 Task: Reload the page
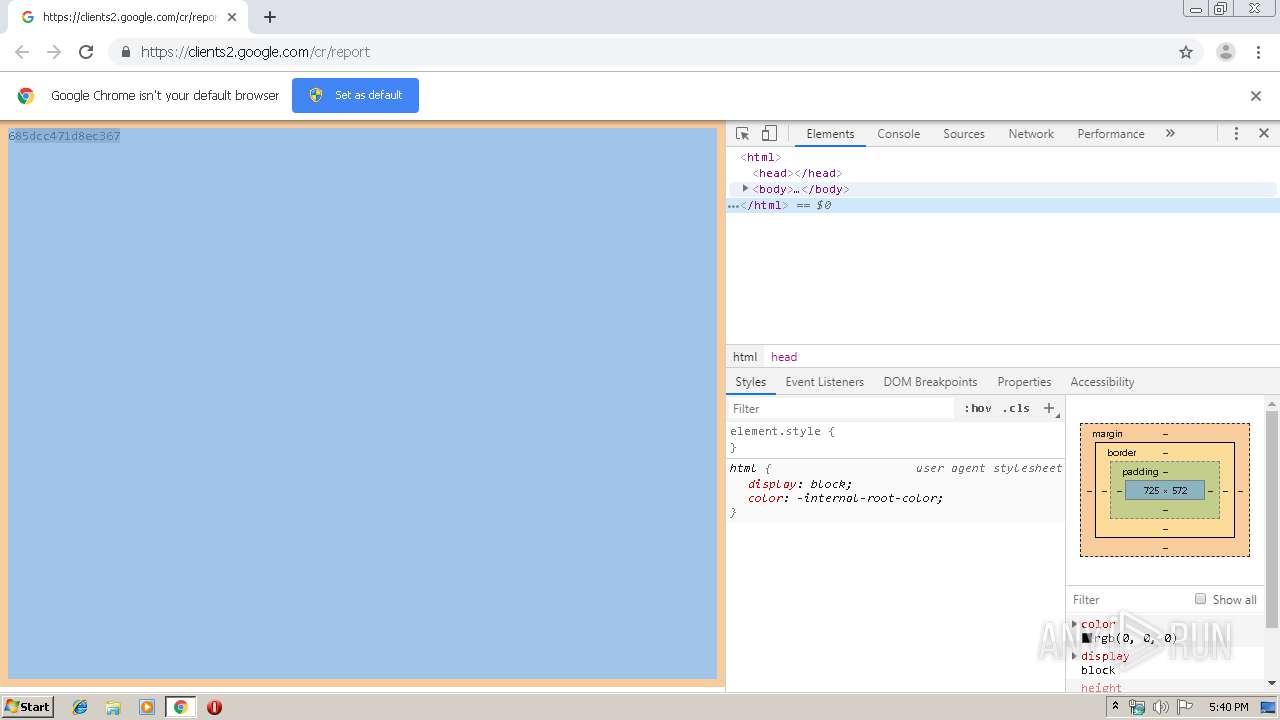86,52
